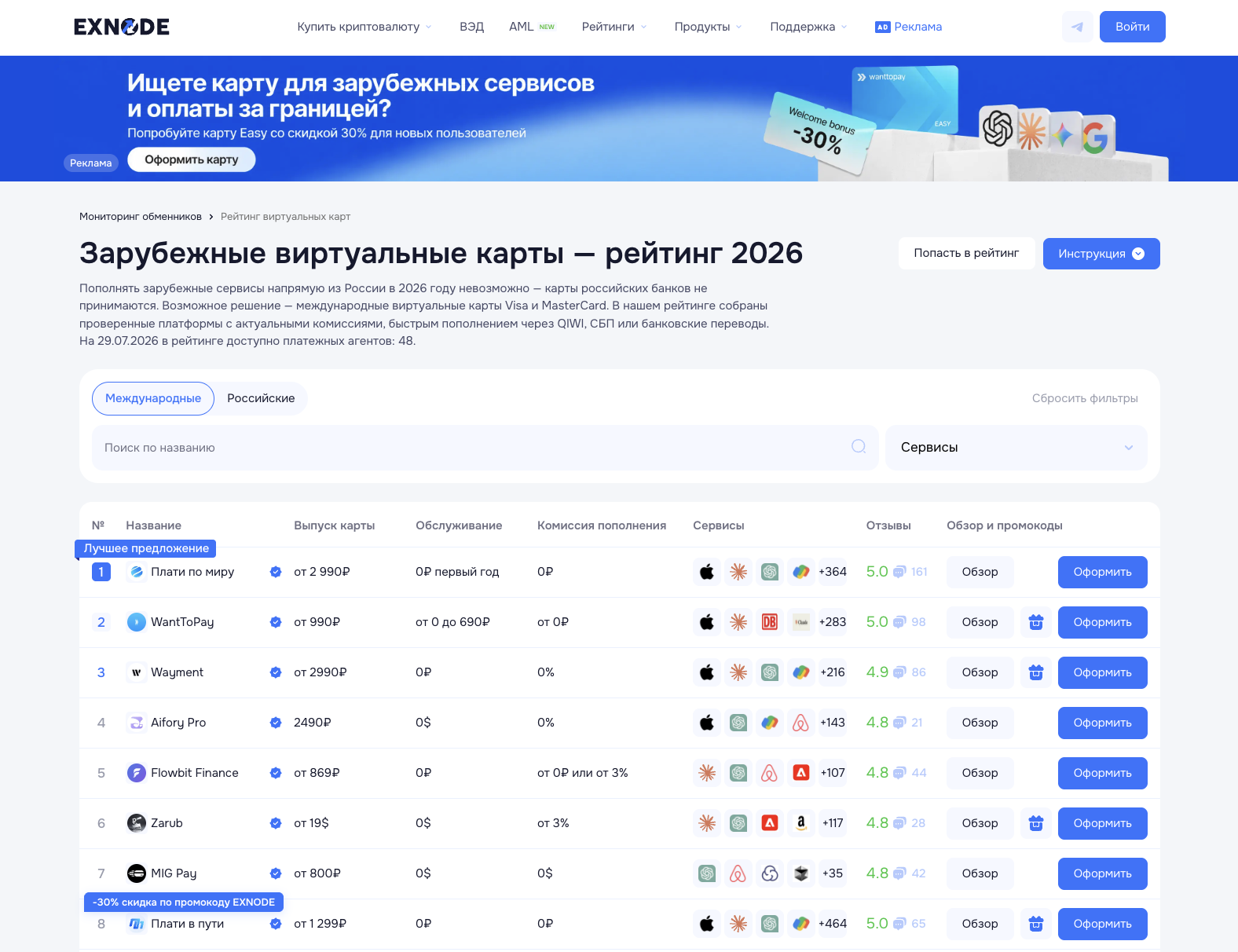Open promo code gift icon for Wayment
The image size is (1238, 952).
coord(1036,672)
